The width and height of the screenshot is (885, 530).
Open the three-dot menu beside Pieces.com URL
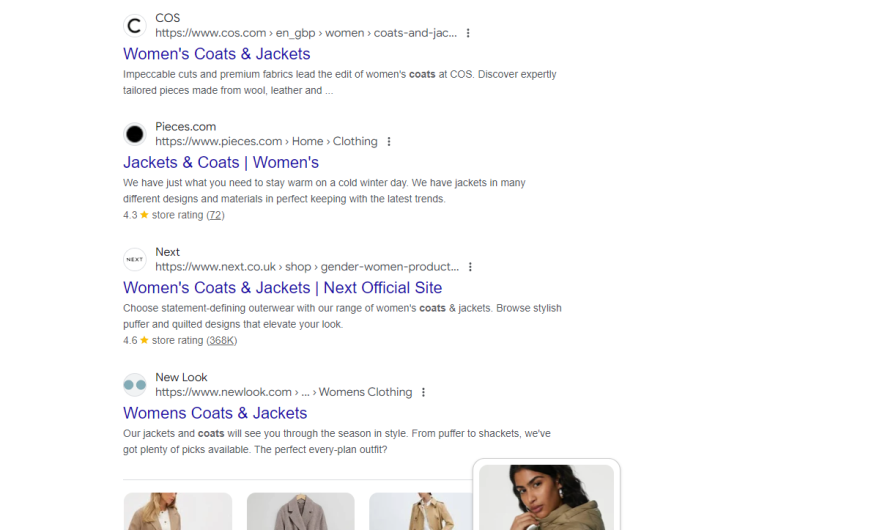click(x=389, y=142)
